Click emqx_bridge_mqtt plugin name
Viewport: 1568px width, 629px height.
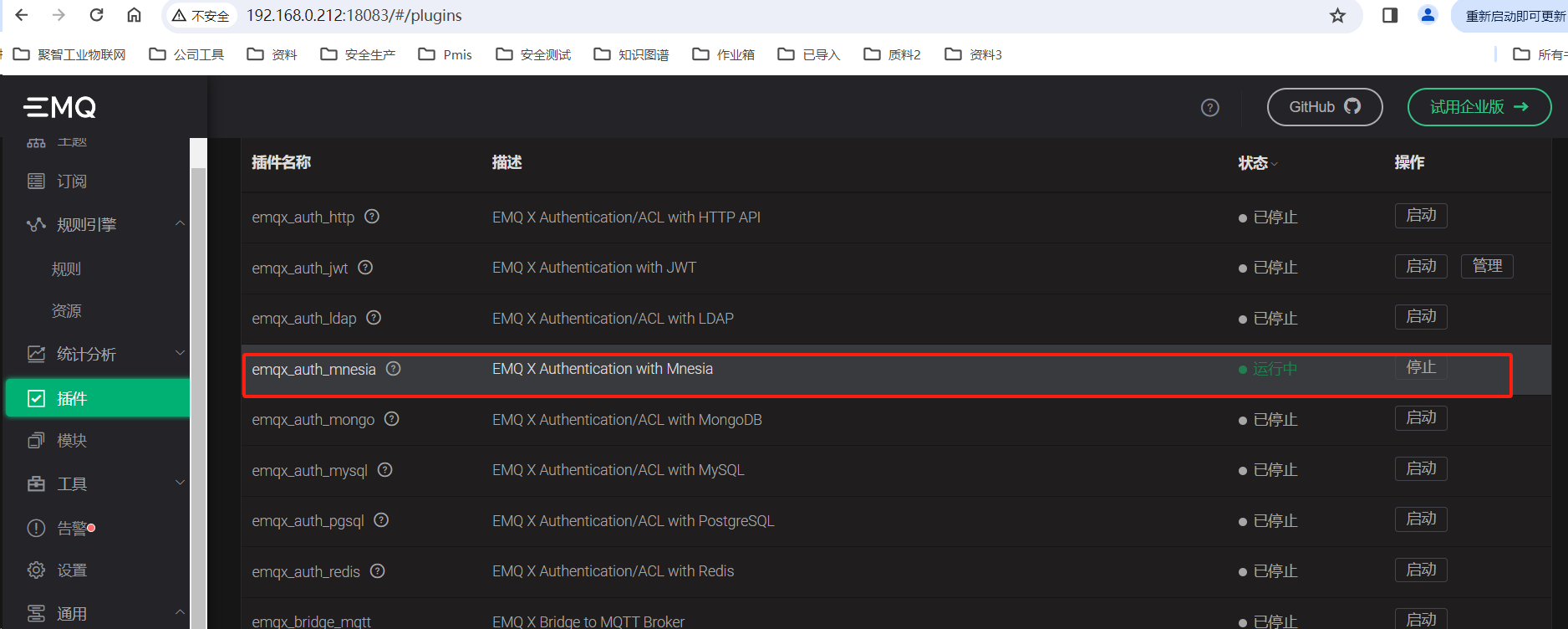point(311,621)
